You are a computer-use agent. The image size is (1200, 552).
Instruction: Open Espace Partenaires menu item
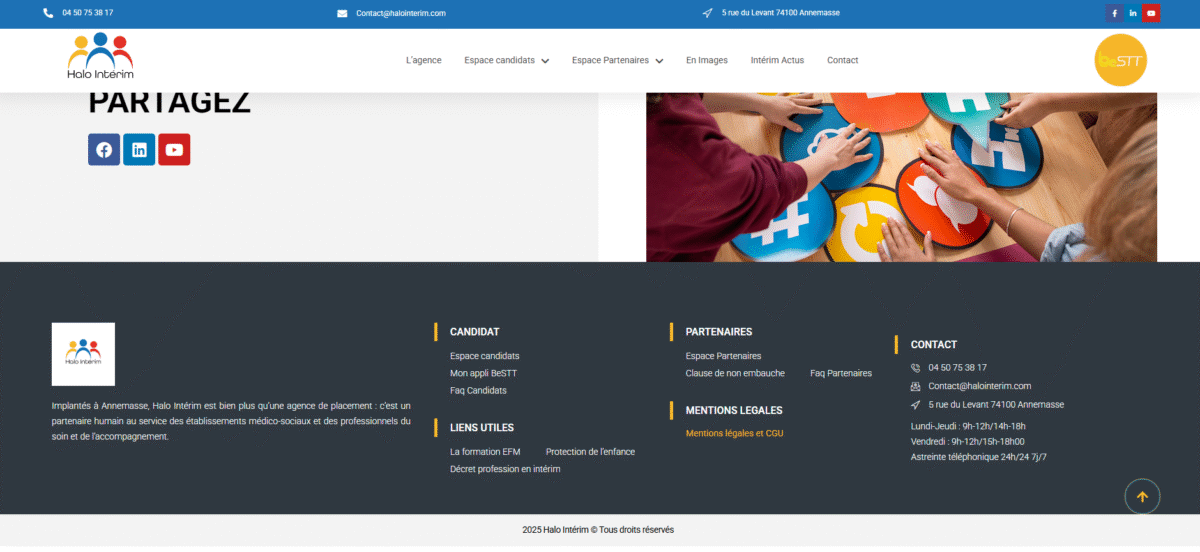610,60
